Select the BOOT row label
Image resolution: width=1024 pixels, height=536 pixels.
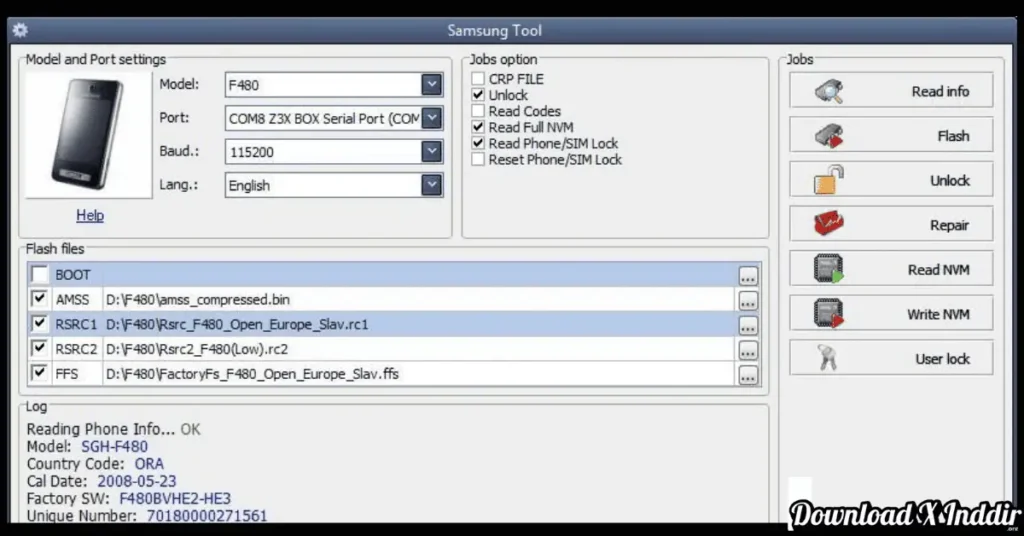(72, 275)
